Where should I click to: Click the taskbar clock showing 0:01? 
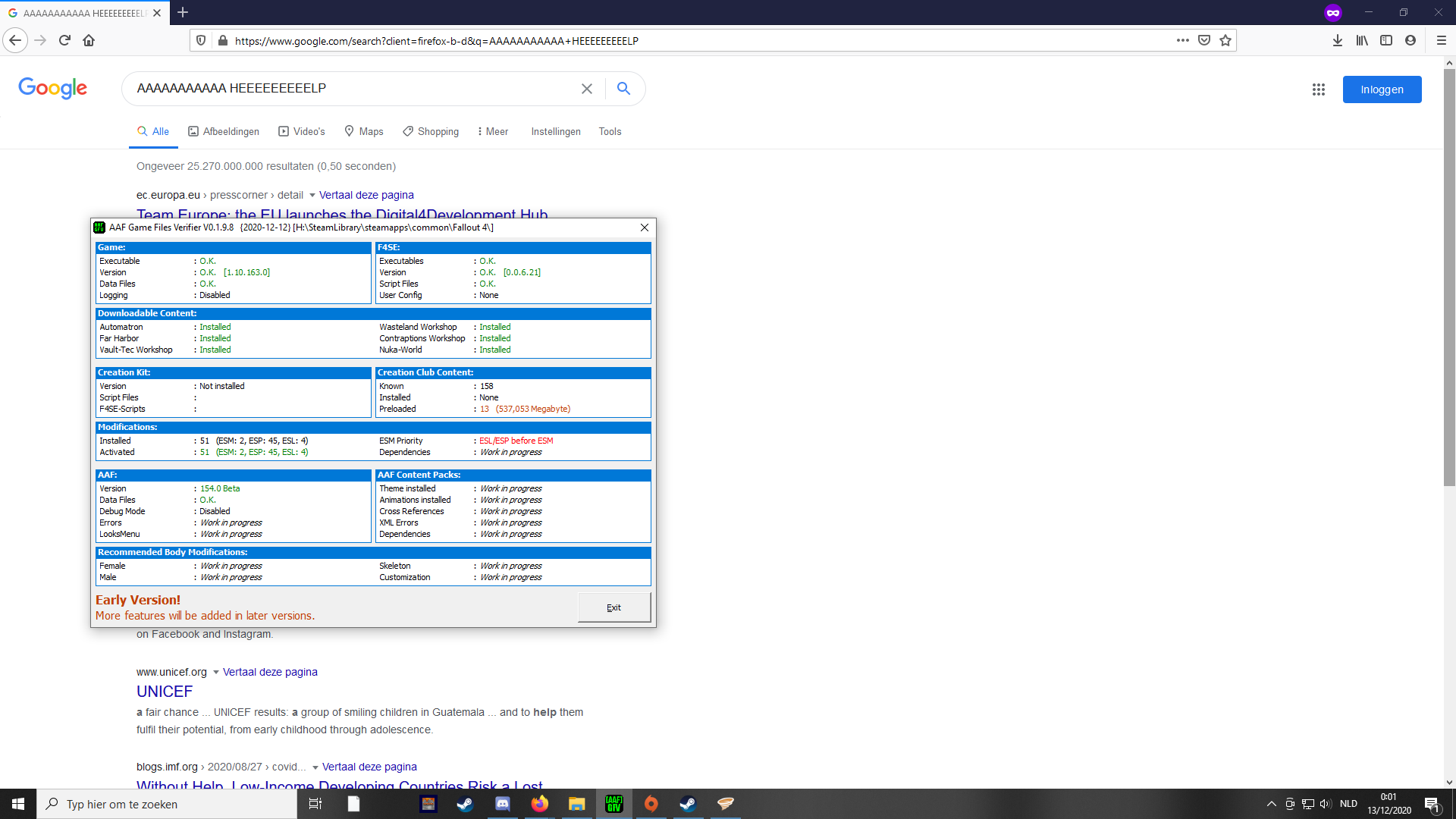[1389, 804]
